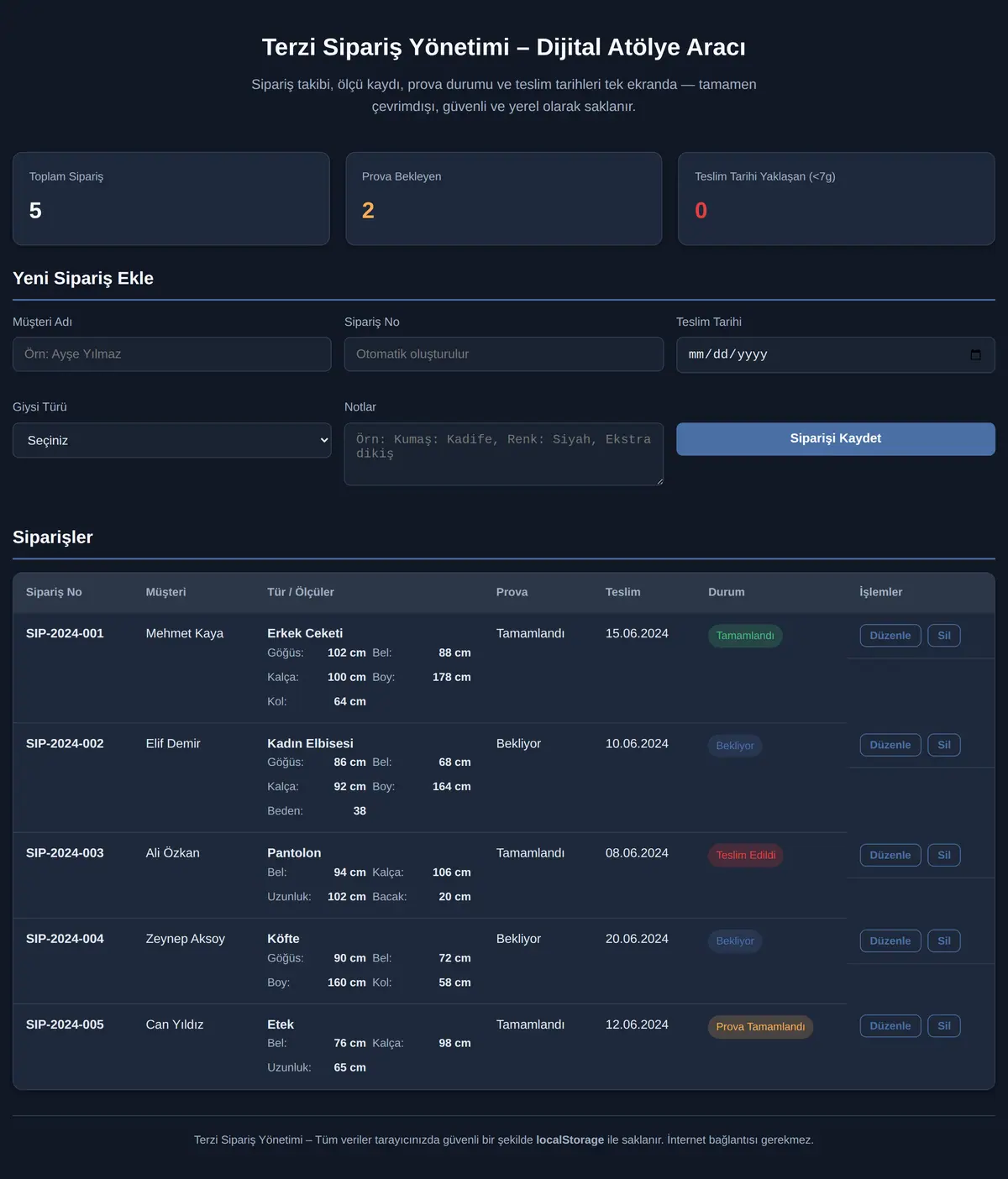
Task: Click Sil for order SIP-2024-005
Action: 944,1025
